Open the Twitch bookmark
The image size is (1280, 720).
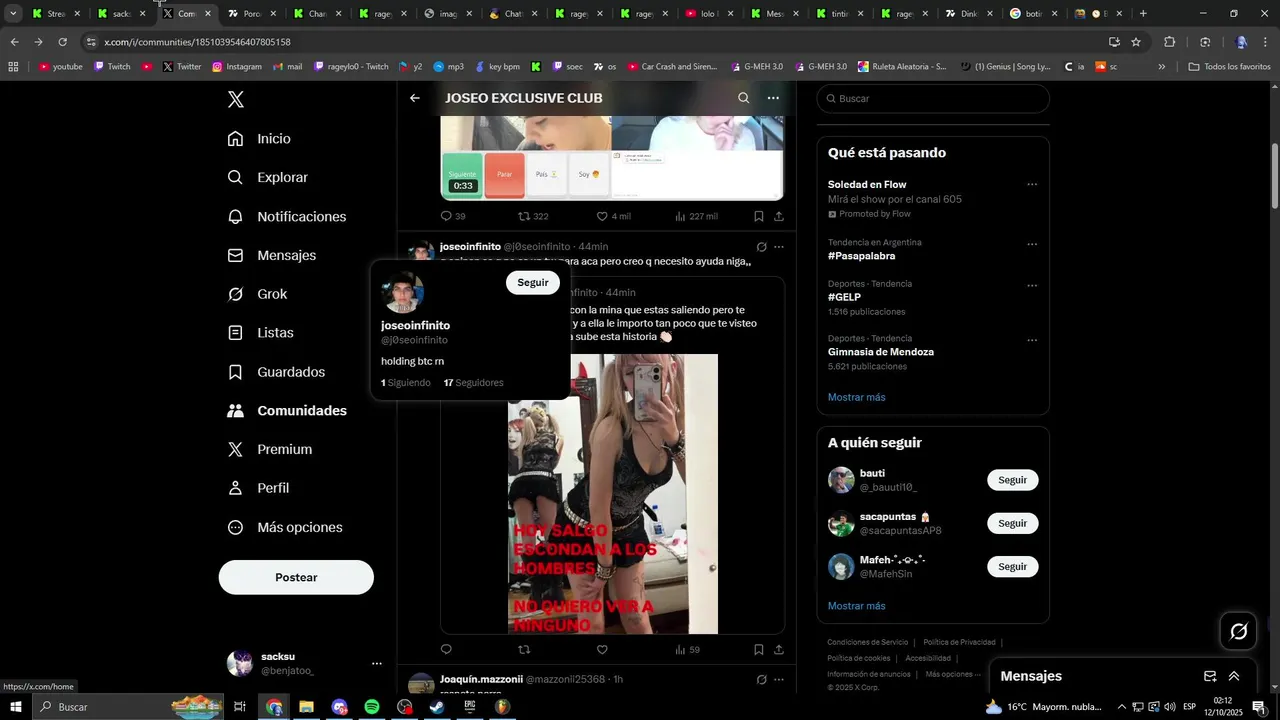click(x=112, y=67)
